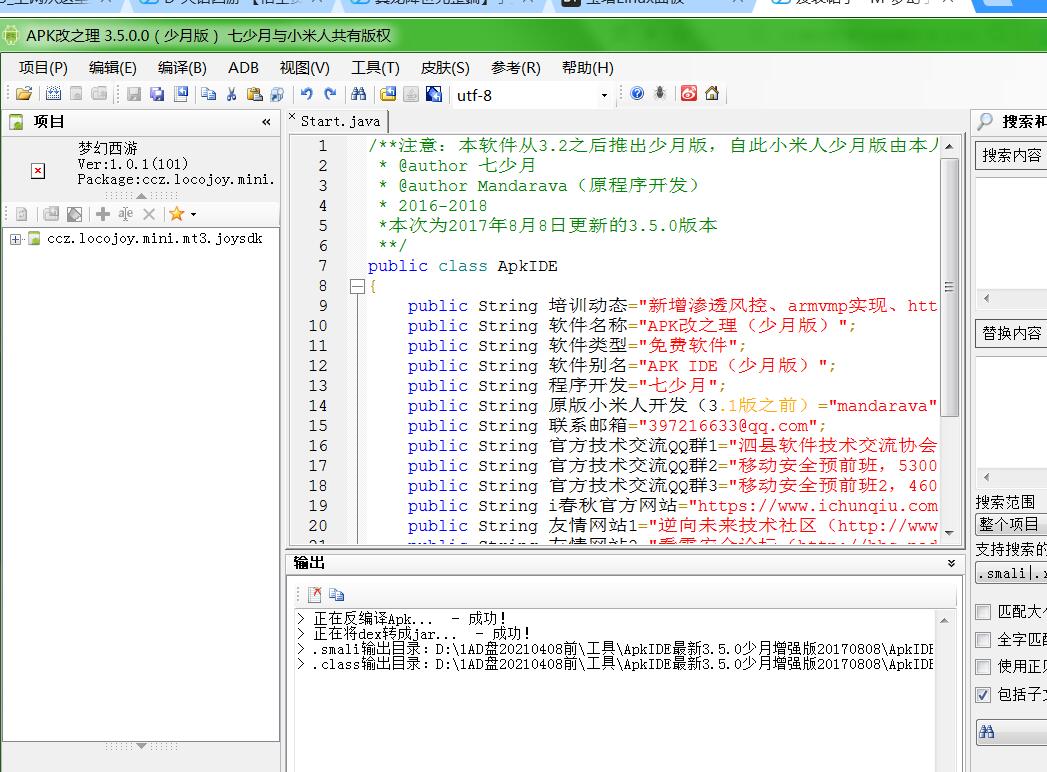Screen dimensions: 1047x772
Task: Clear output with the red X document icon
Action: click(315, 593)
